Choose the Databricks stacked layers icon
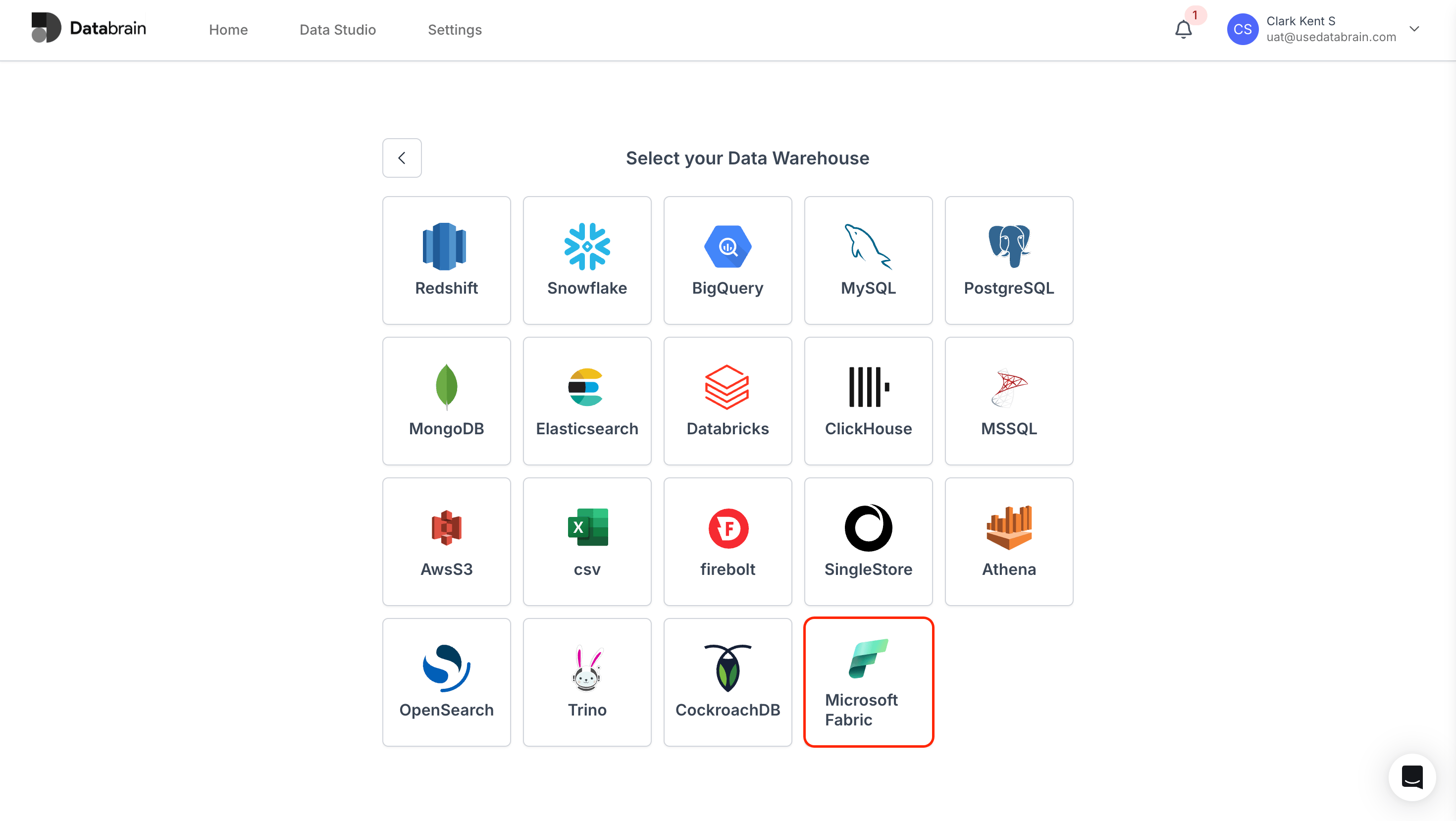Screen dimensions: 1456x821 (727, 387)
